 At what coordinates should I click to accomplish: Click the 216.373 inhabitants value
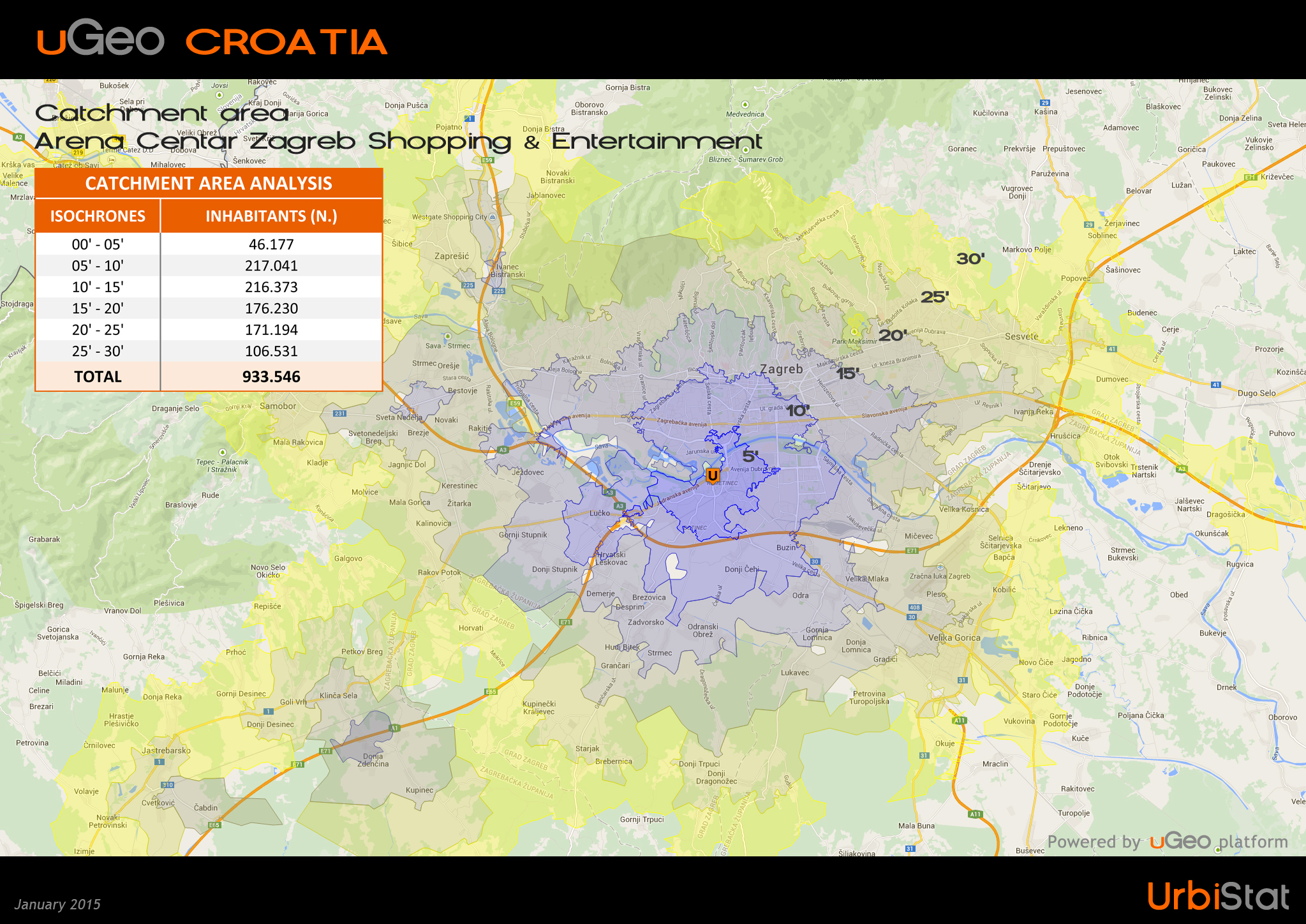(271, 287)
